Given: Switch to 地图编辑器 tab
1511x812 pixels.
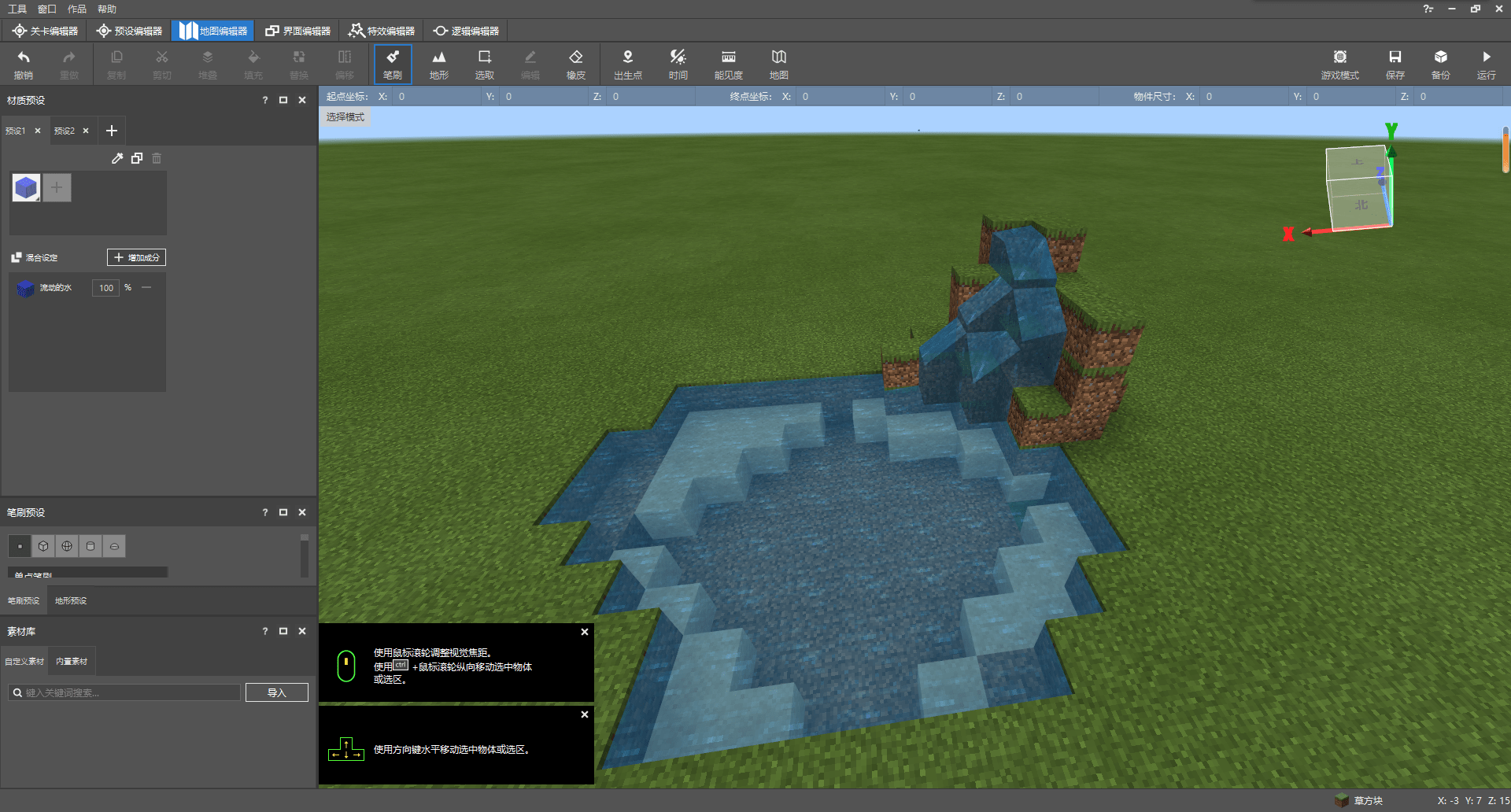Looking at the screenshot, I should [213, 31].
